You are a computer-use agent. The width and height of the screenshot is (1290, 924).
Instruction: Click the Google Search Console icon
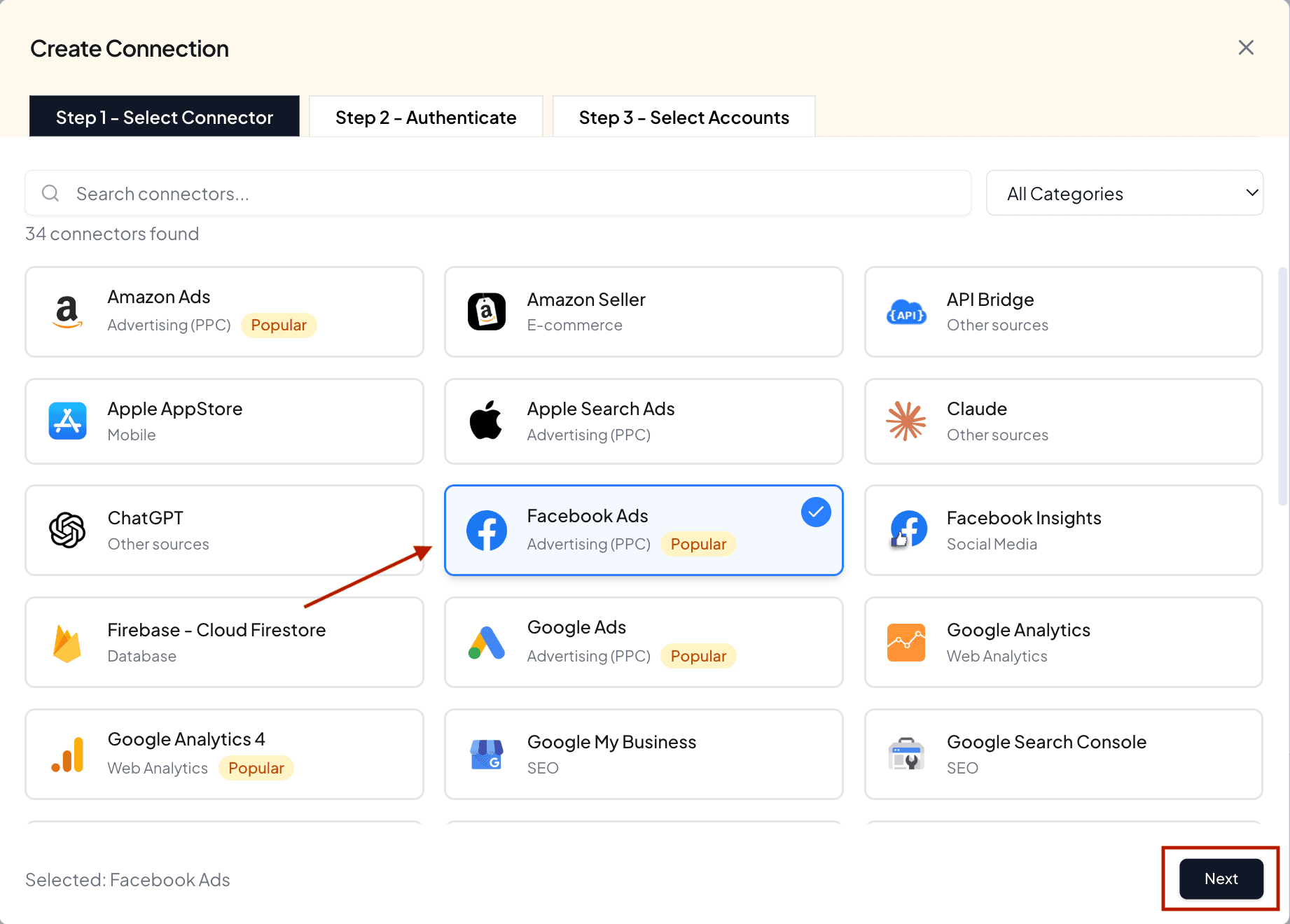click(906, 754)
